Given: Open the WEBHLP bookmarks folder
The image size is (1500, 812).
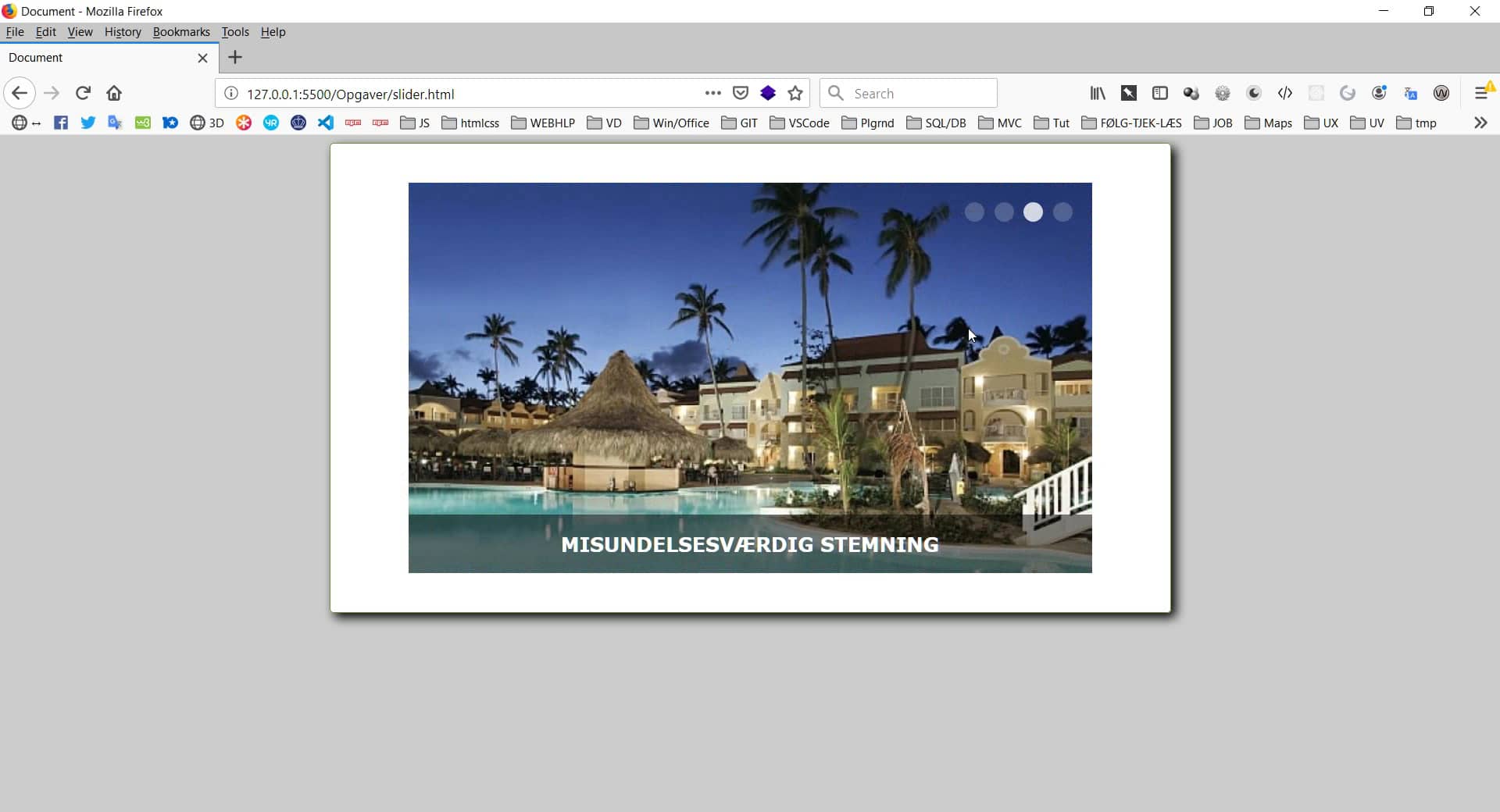Looking at the screenshot, I should tap(543, 123).
